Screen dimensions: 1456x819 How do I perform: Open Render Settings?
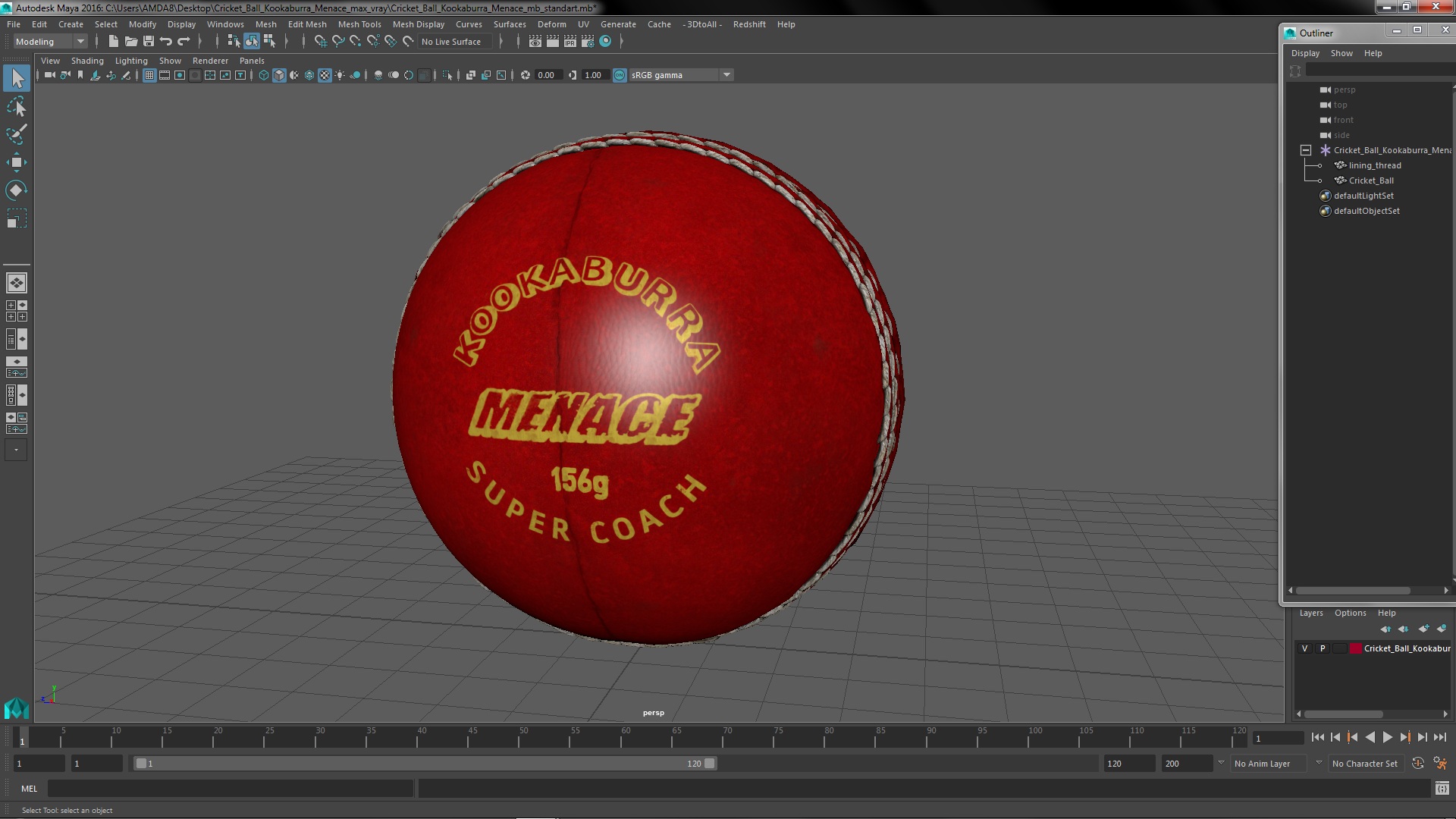[x=588, y=42]
